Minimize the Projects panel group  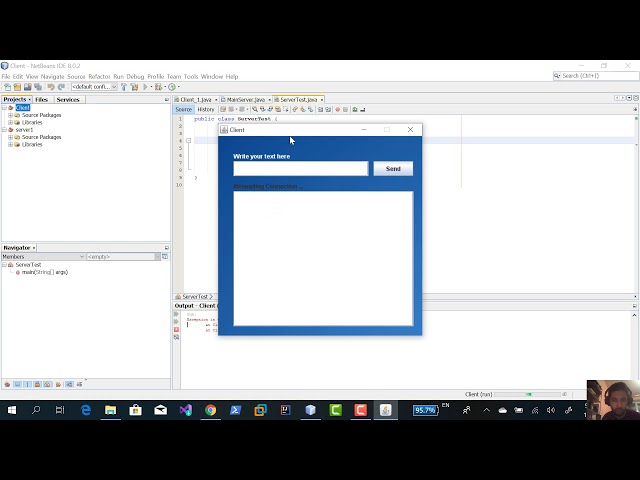point(167,100)
